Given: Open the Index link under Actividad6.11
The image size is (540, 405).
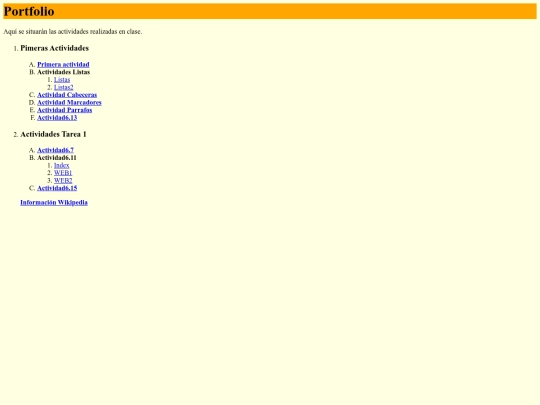Looking at the screenshot, I should pyautogui.click(x=62, y=165).
